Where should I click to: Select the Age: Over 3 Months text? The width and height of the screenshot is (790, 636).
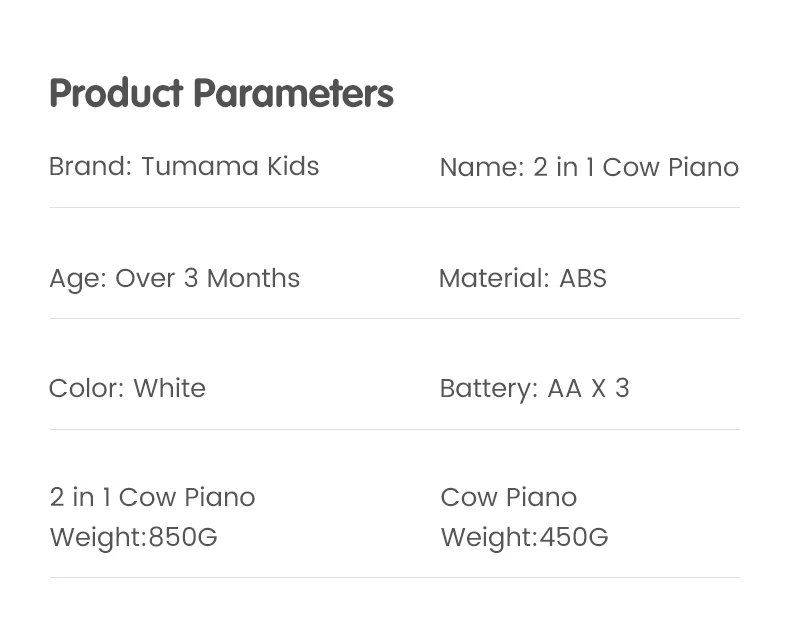tap(174, 279)
